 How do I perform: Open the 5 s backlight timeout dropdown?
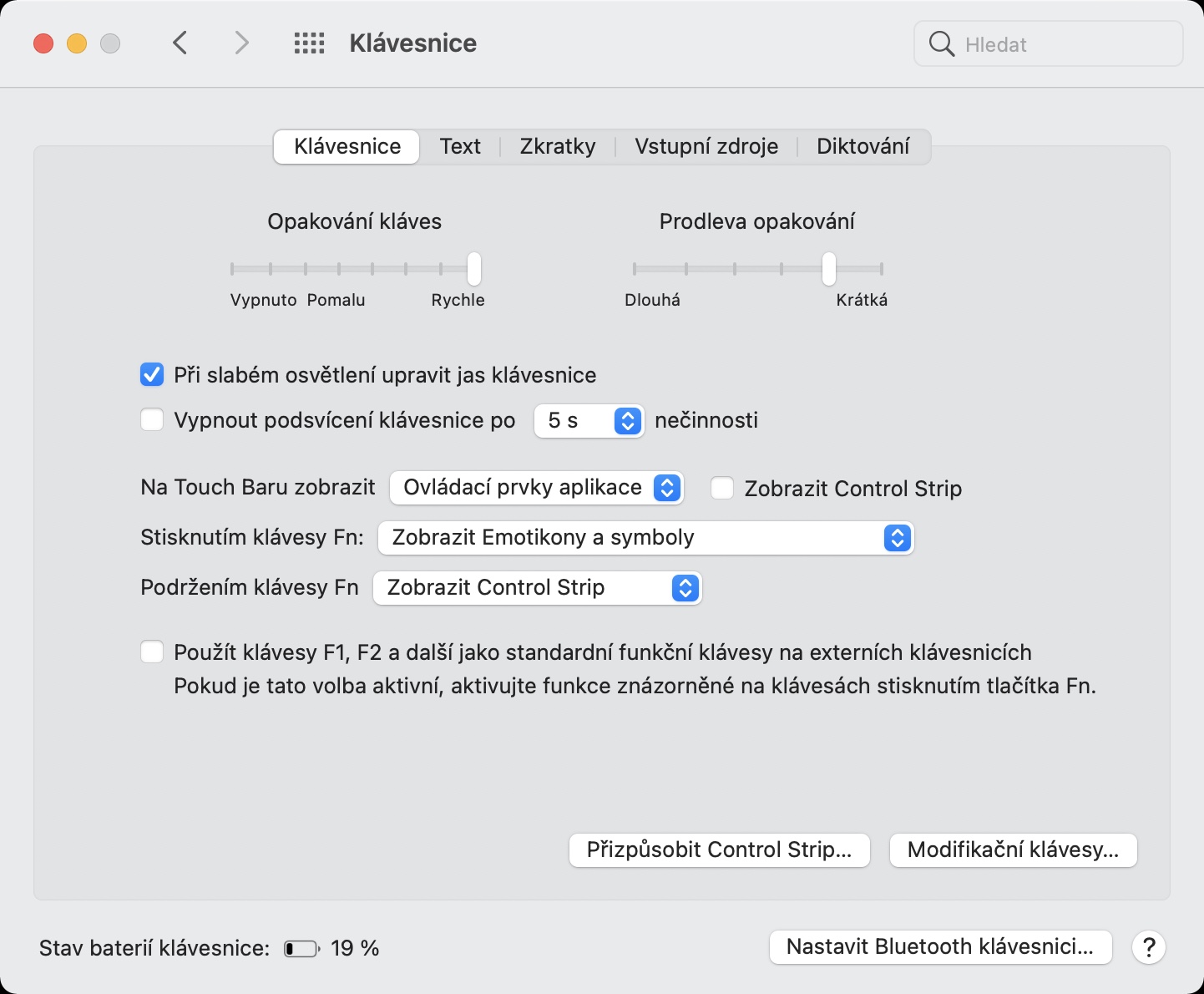point(589,420)
